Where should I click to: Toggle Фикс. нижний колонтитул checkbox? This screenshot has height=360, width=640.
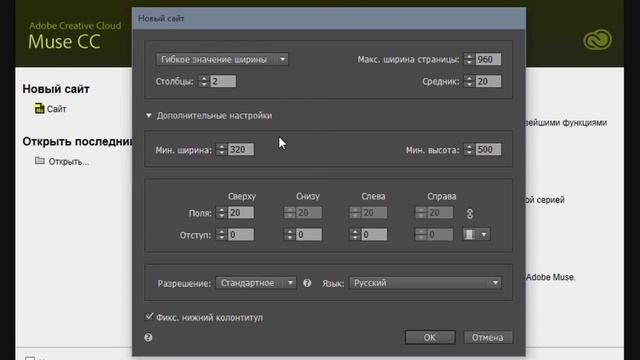149,317
